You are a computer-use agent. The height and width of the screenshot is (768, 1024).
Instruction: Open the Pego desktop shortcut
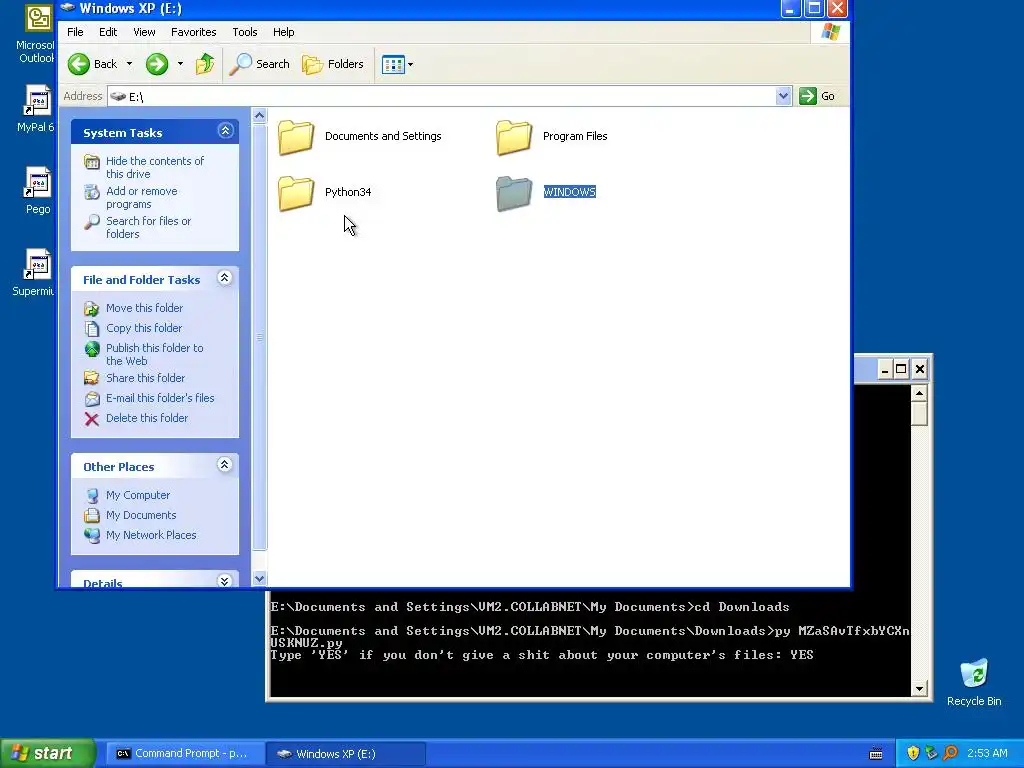(38, 191)
